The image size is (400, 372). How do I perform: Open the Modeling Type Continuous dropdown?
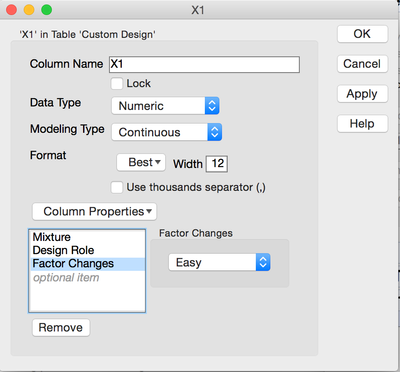166,132
